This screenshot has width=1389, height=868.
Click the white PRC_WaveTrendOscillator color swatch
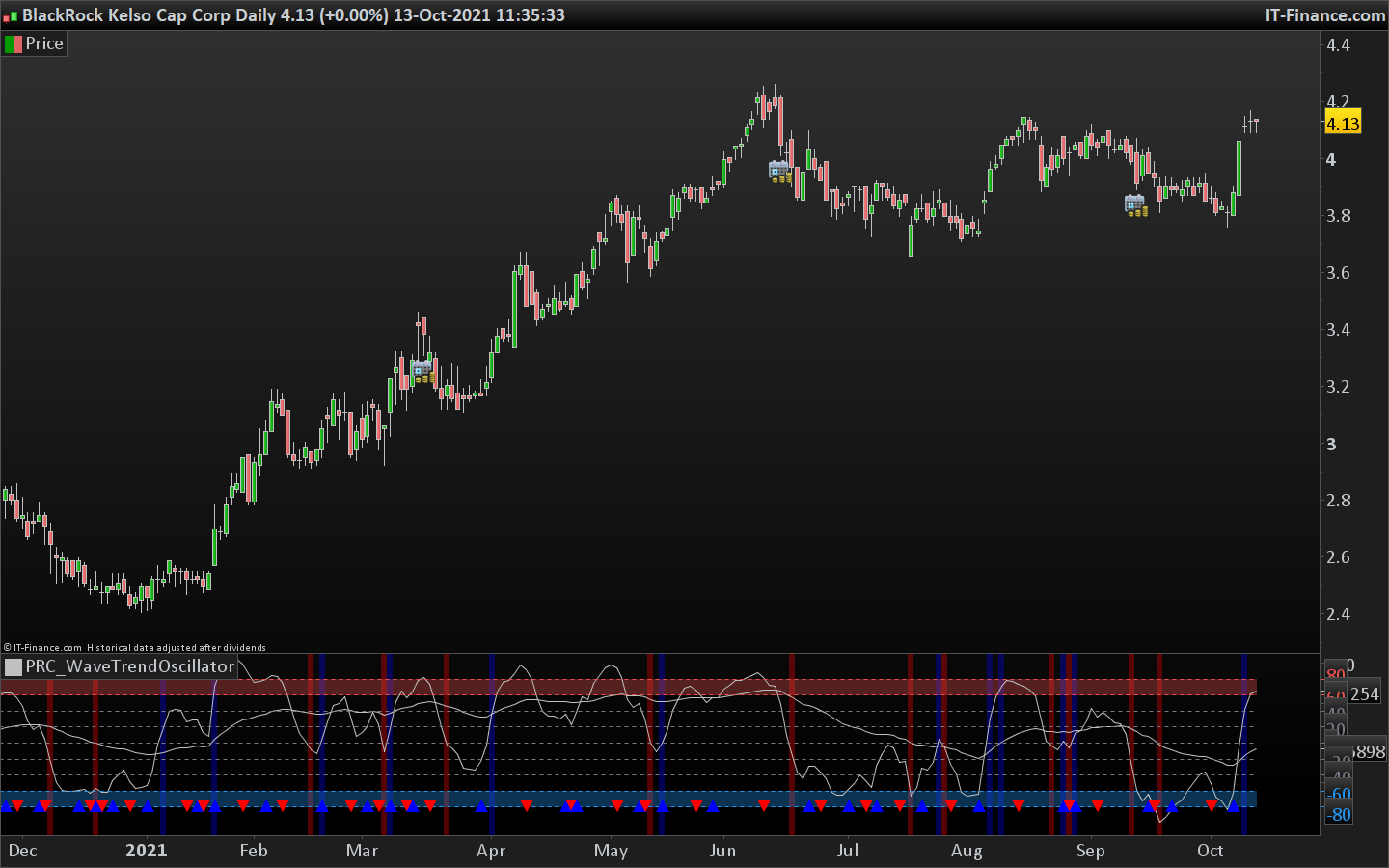click(x=14, y=666)
